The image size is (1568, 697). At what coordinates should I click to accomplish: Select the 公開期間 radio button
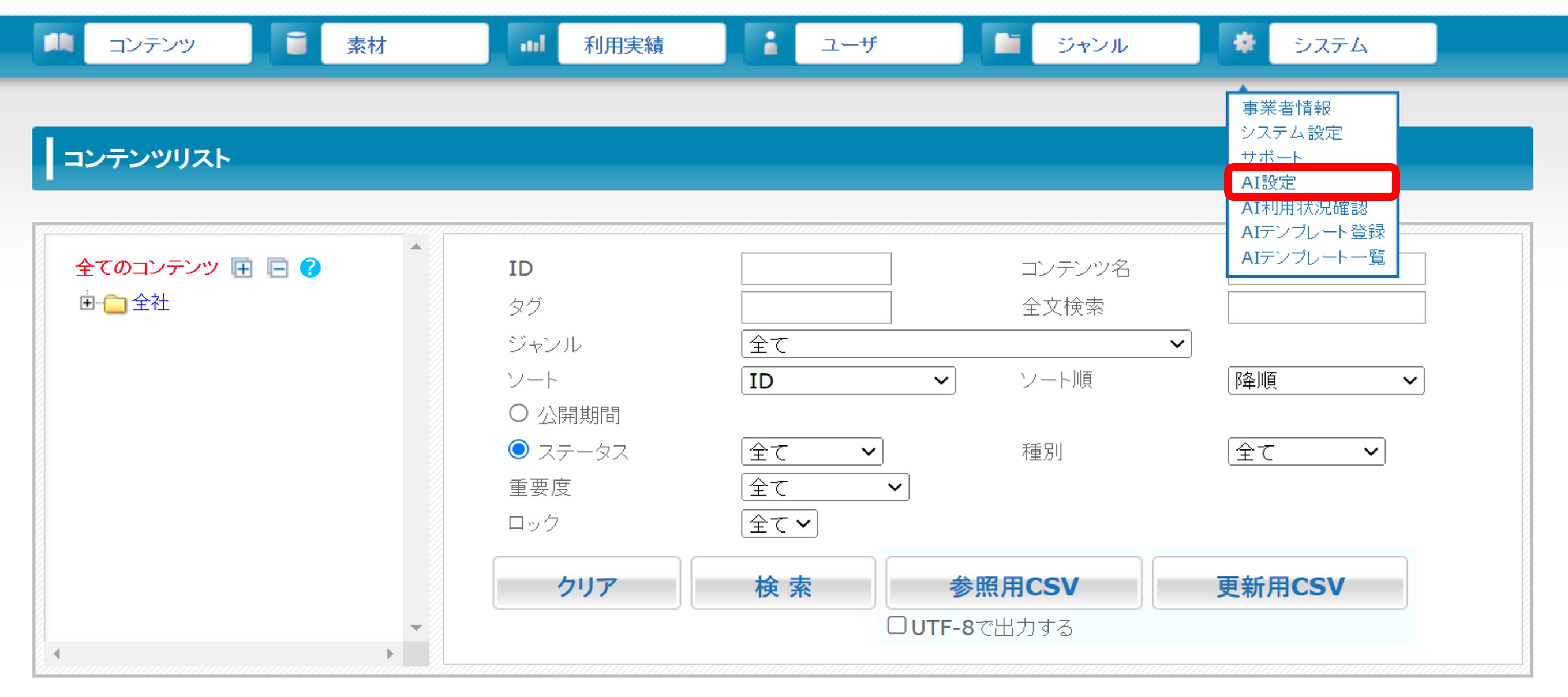pyautogui.click(x=518, y=413)
